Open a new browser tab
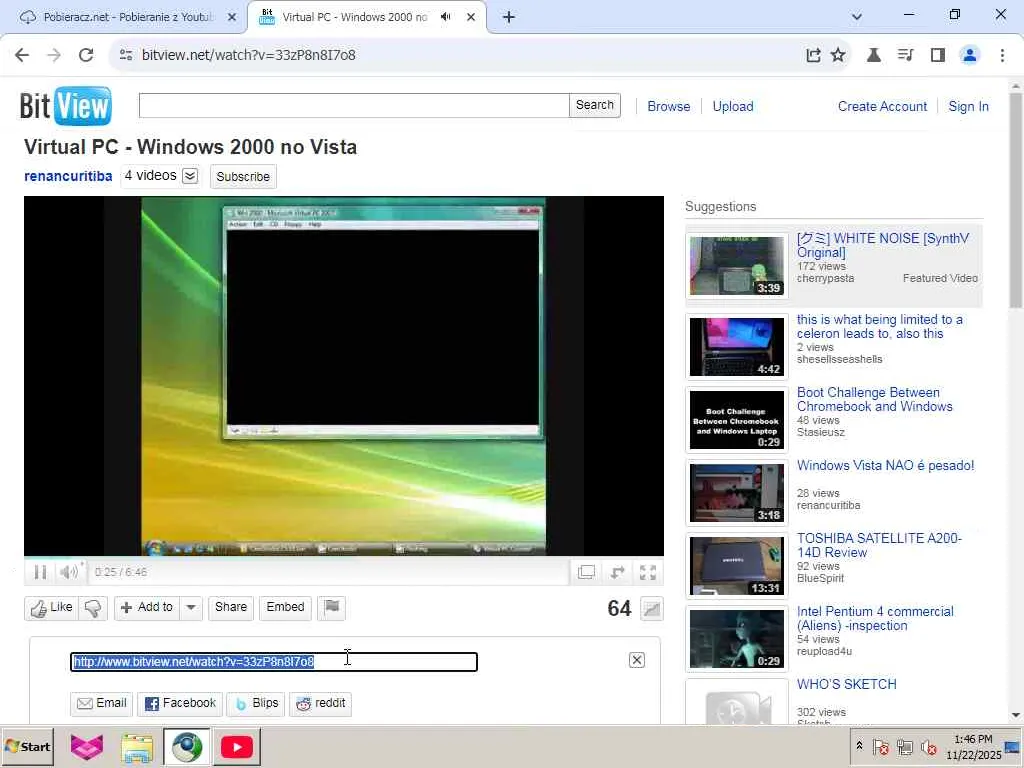The height and width of the screenshot is (768, 1024). (x=509, y=17)
